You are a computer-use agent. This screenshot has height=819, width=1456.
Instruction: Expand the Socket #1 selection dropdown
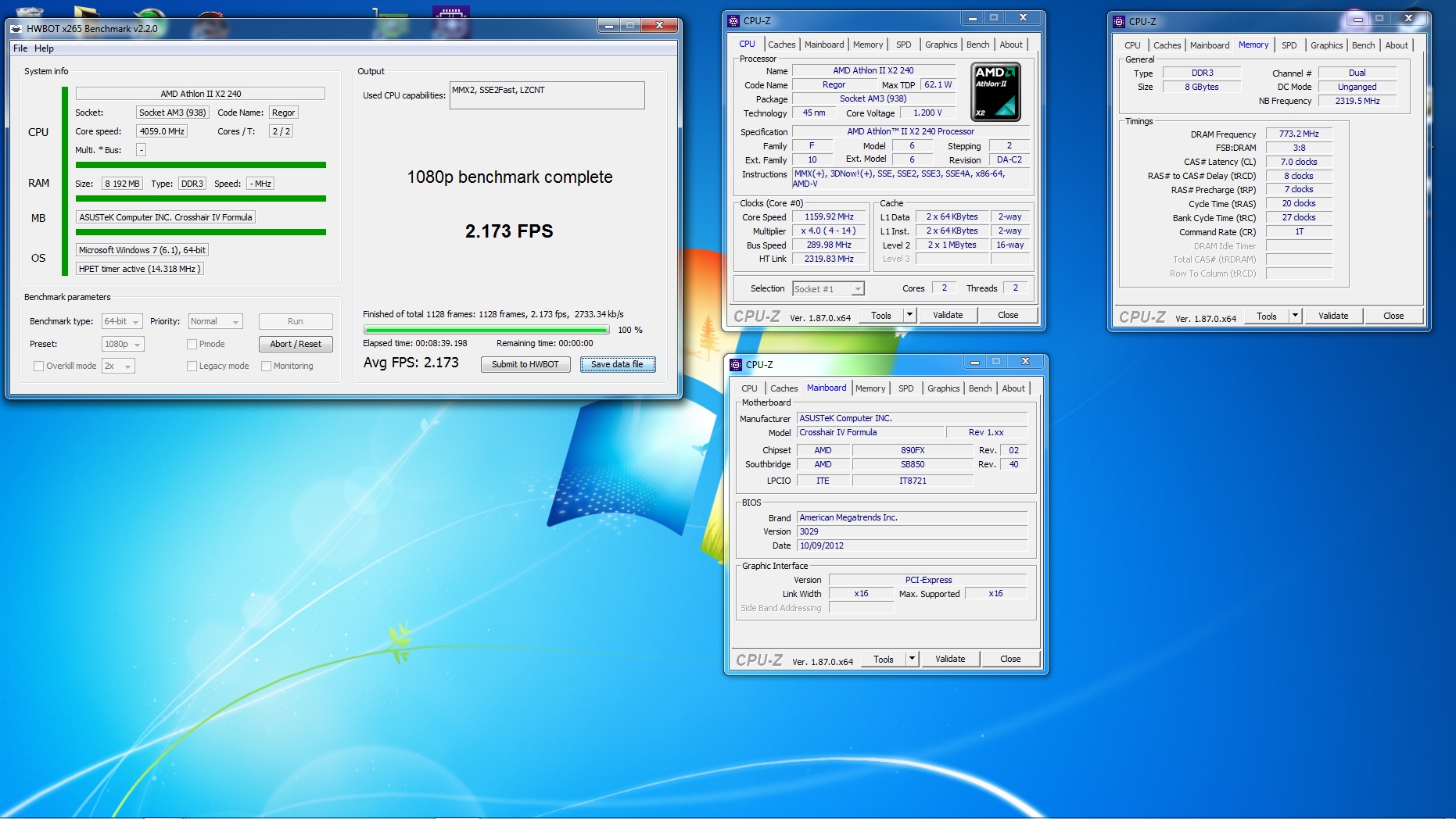(x=858, y=289)
